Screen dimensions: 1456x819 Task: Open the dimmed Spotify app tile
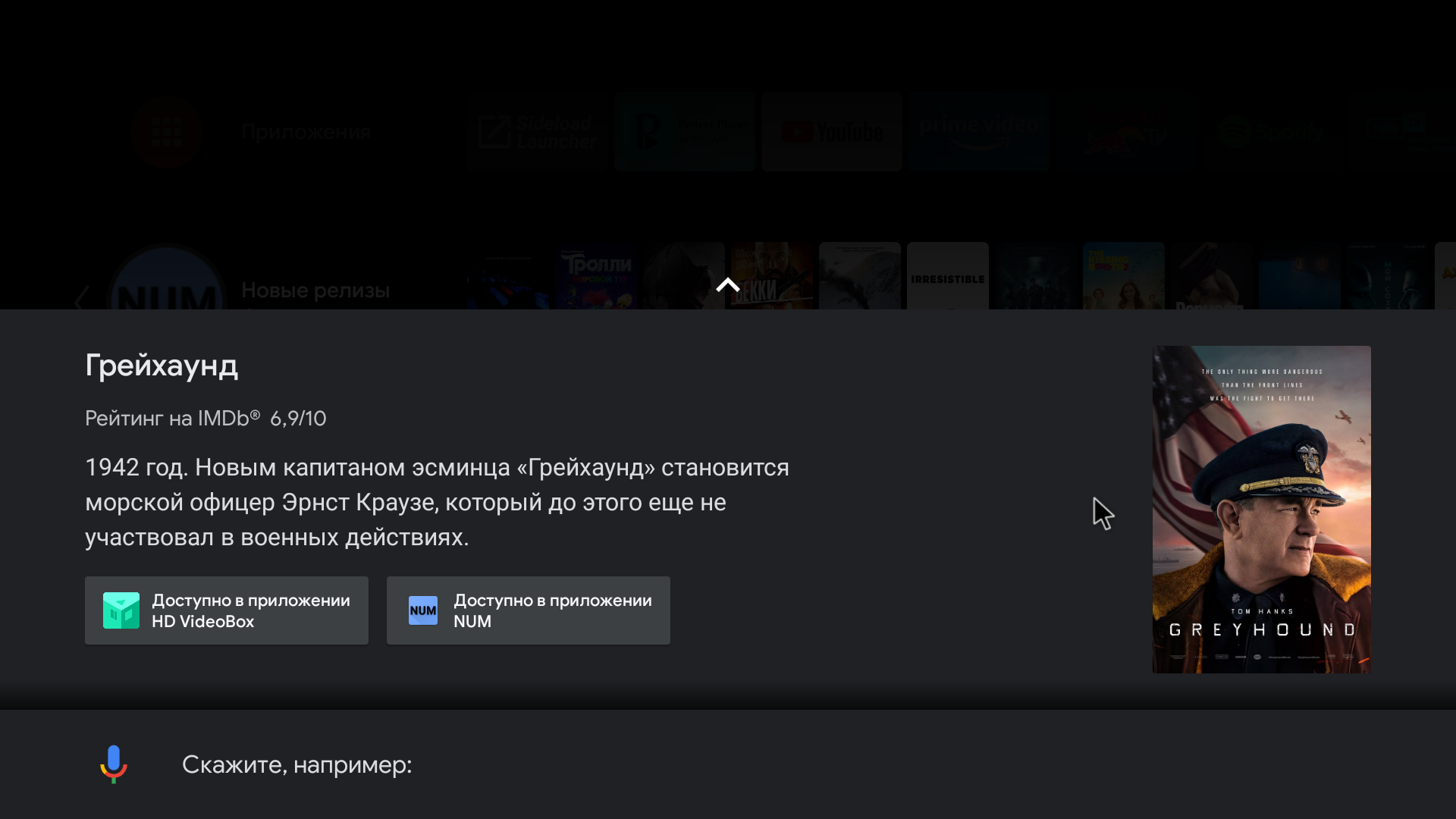click(x=1272, y=132)
